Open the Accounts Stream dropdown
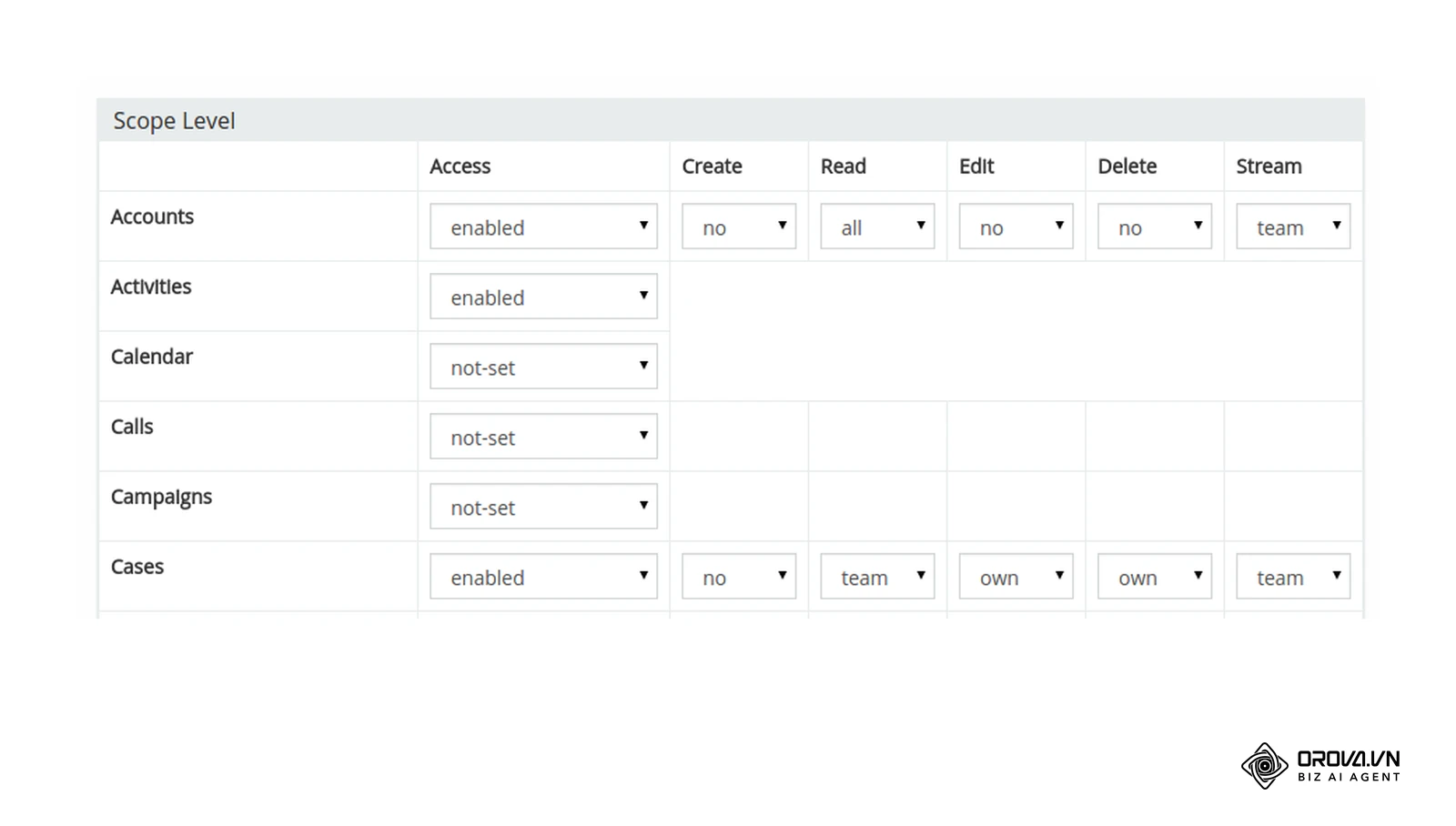Screen dimensions: 1456x826 (x=1293, y=227)
